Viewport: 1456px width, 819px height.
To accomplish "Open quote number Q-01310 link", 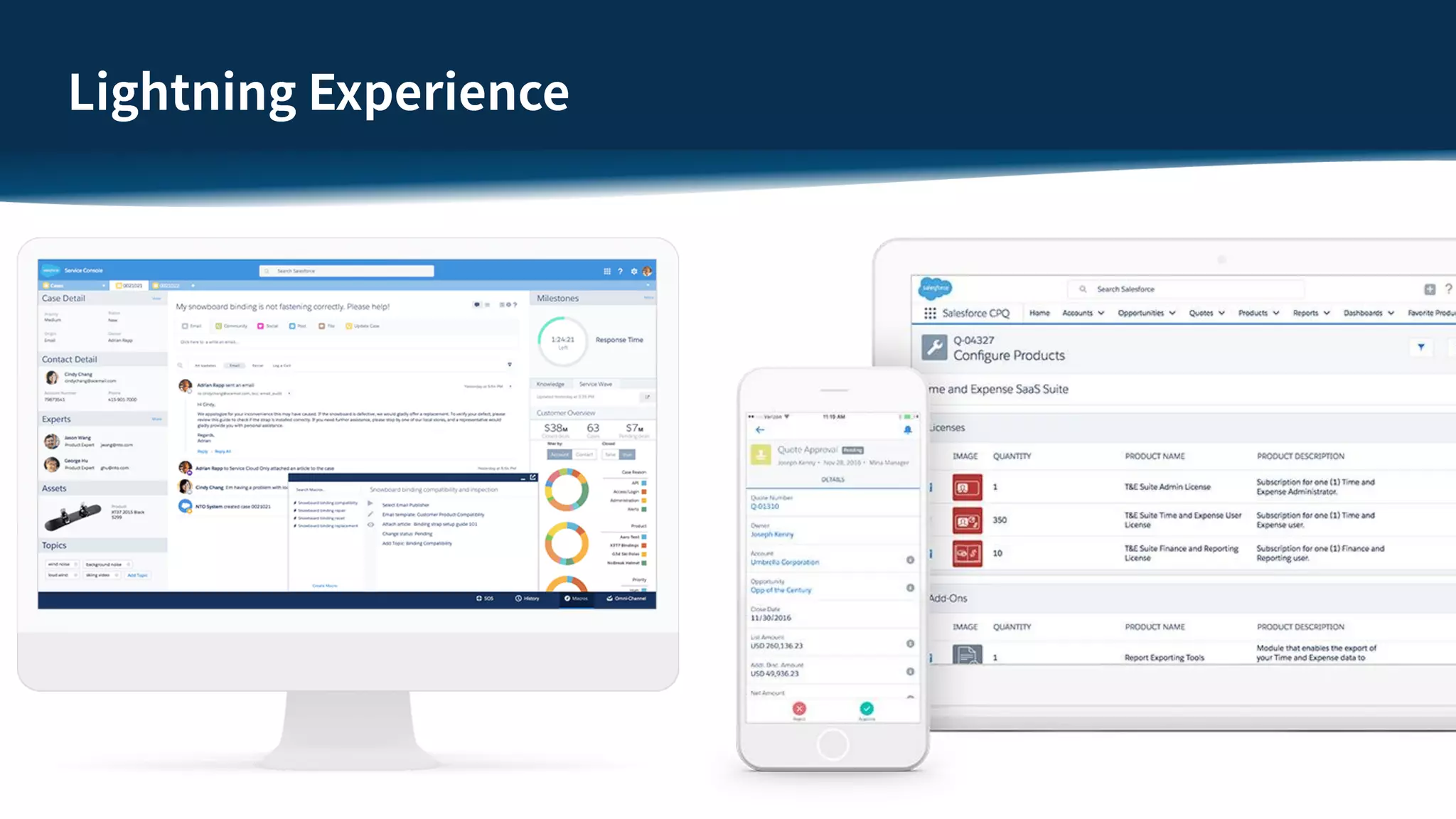I will click(x=765, y=506).
